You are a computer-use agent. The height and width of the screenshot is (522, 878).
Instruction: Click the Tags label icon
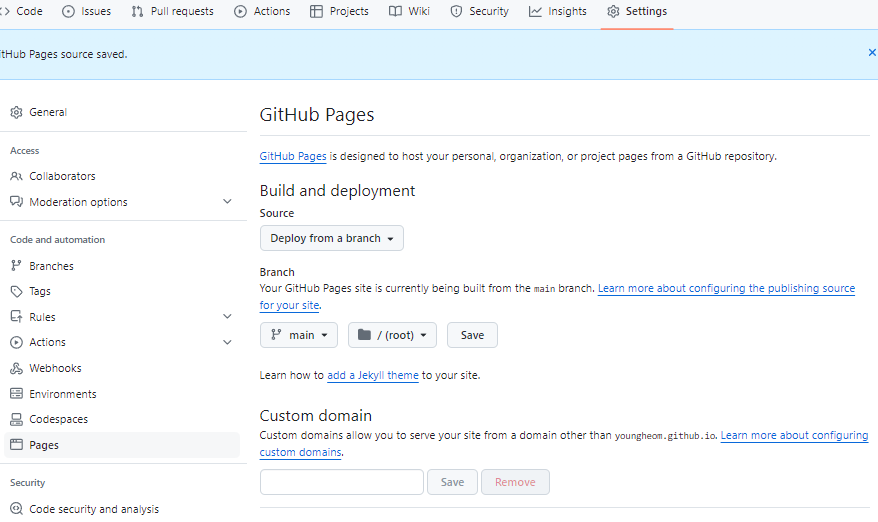[x=16, y=291]
